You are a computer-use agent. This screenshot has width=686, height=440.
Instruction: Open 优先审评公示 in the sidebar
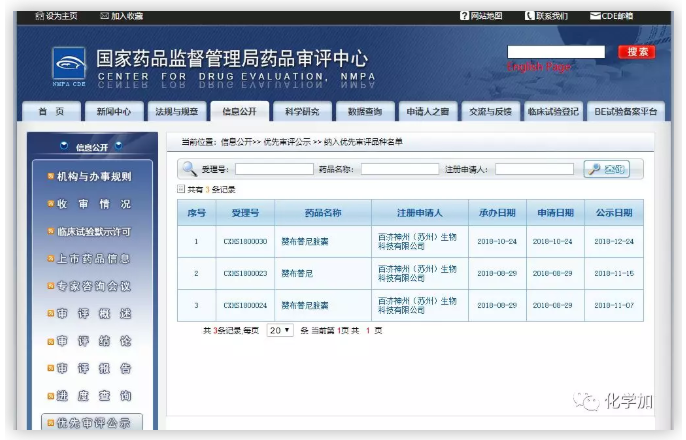(92, 423)
